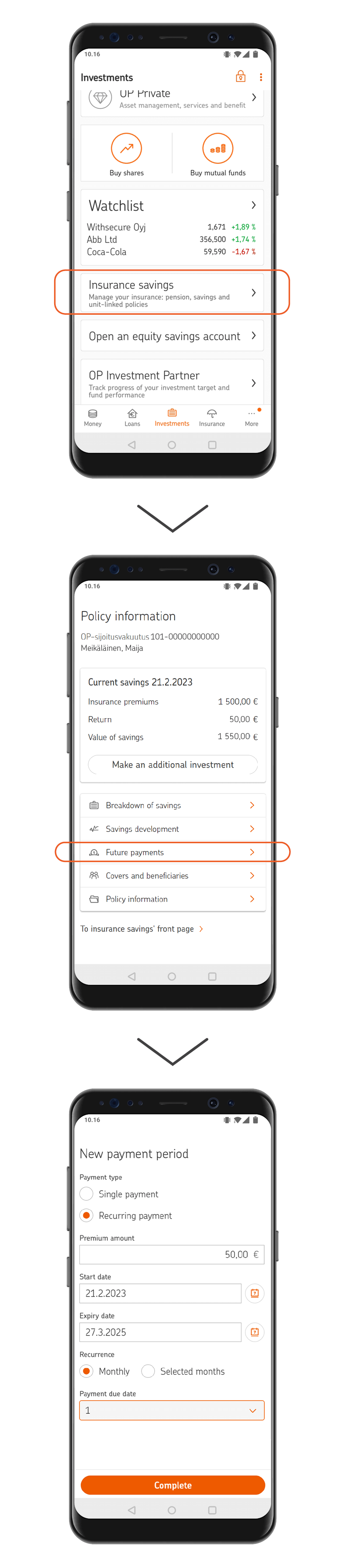Tap the Buy mutual funds icon
This screenshot has height=1568, width=352.
pyautogui.click(x=217, y=149)
